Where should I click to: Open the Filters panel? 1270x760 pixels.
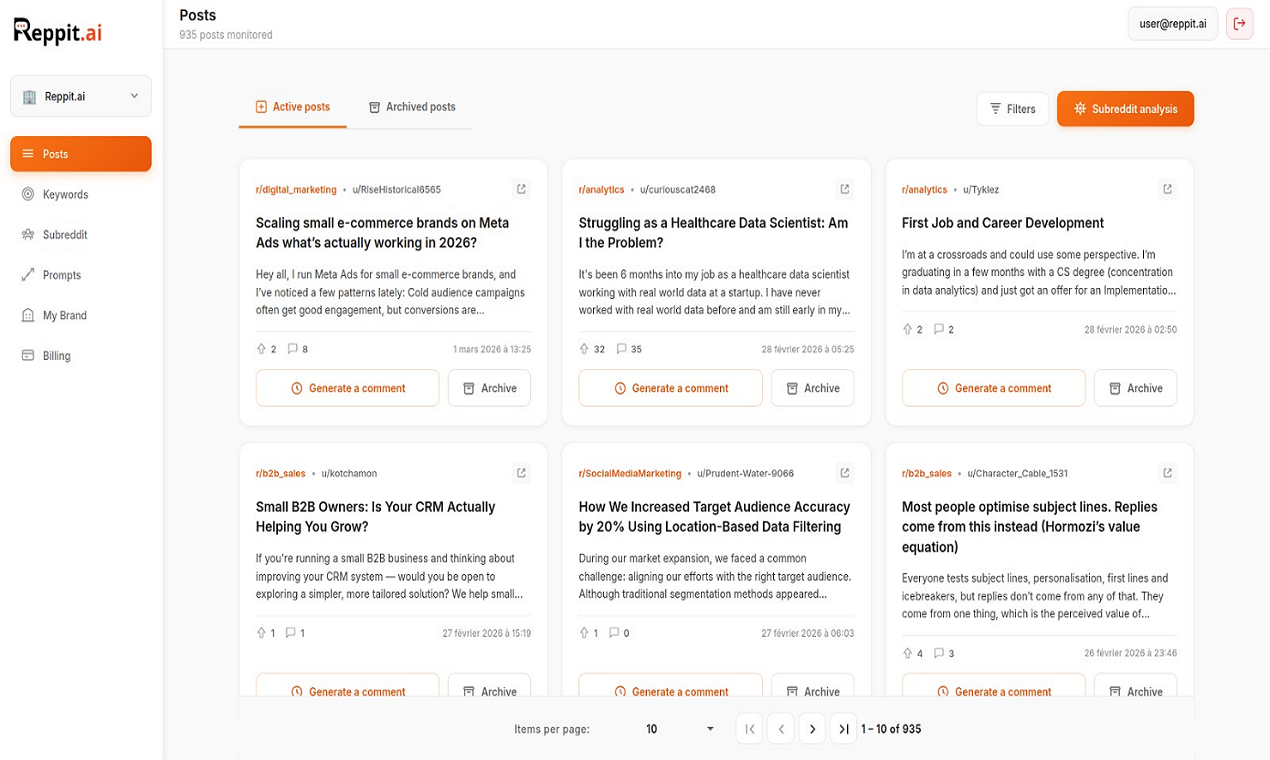pyautogui.click(x=1012, y=109)
